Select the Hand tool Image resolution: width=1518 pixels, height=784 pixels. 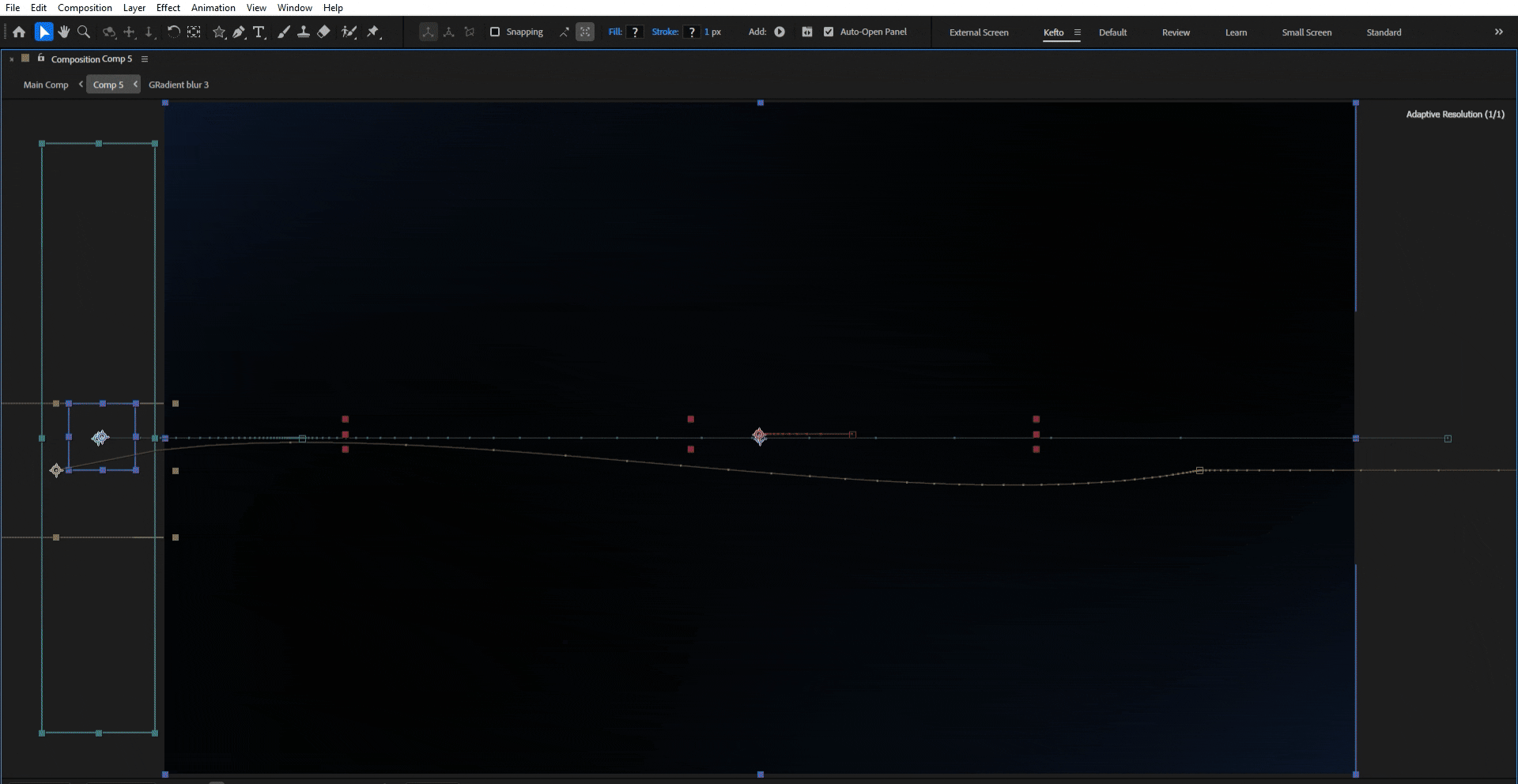63,32
